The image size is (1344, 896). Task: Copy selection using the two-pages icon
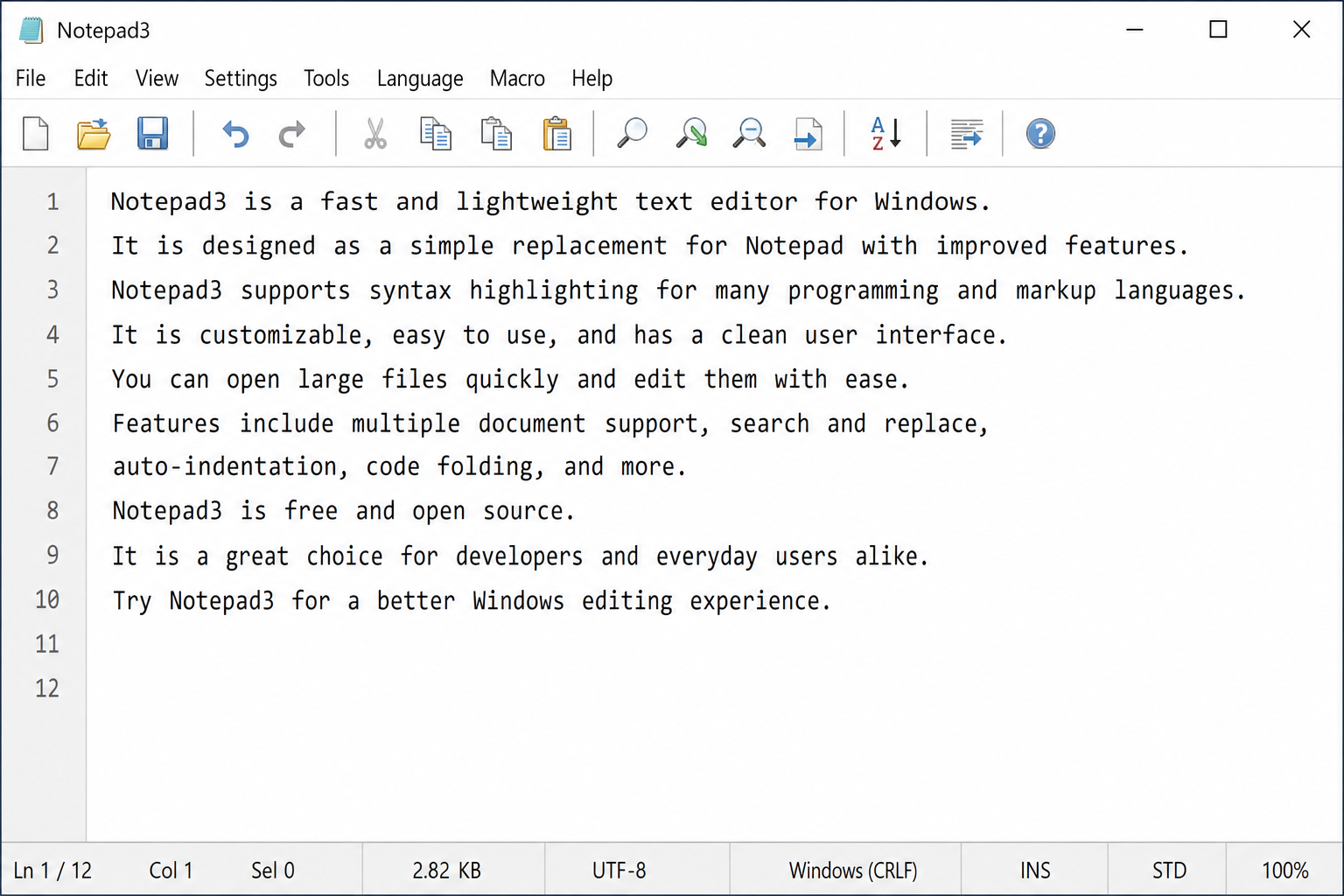pos(436,134)
